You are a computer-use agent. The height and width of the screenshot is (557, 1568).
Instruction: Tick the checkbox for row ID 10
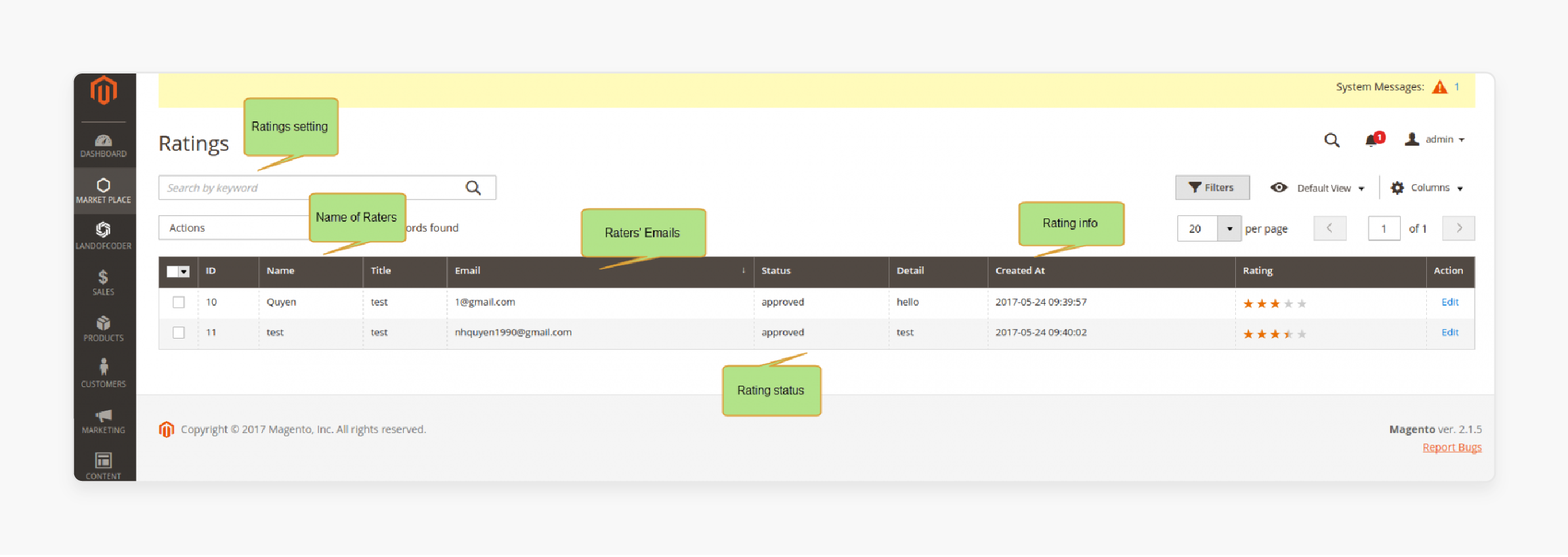point(179,302)
